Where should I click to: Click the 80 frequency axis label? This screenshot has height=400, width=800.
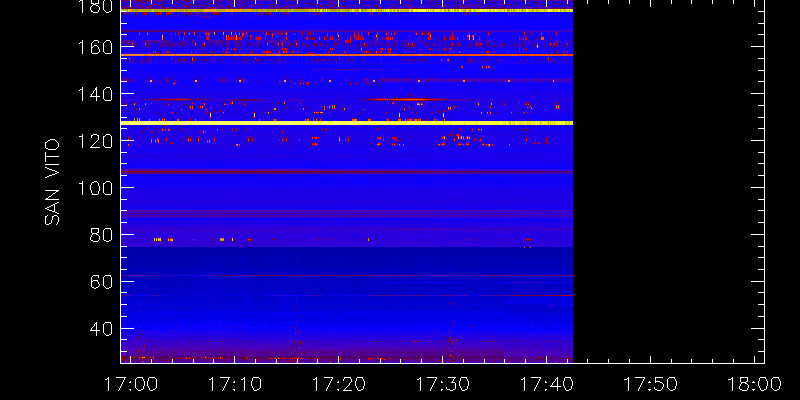tap(101, 235)
